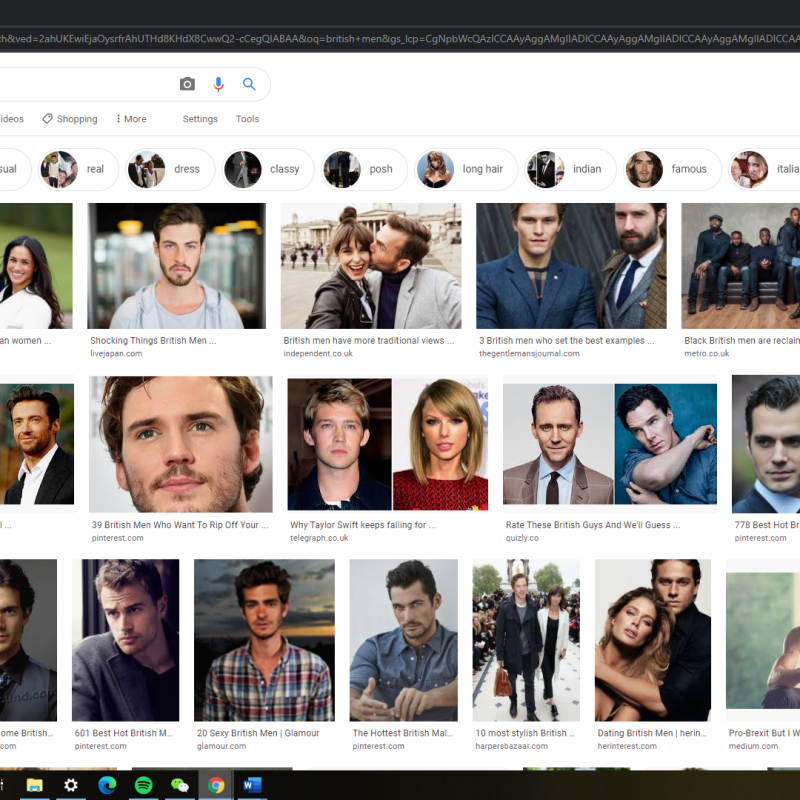Image resolution: width=800 pixels, height=800 pixels.
Task: Start voice search with microphone icon
Action: 218,85
